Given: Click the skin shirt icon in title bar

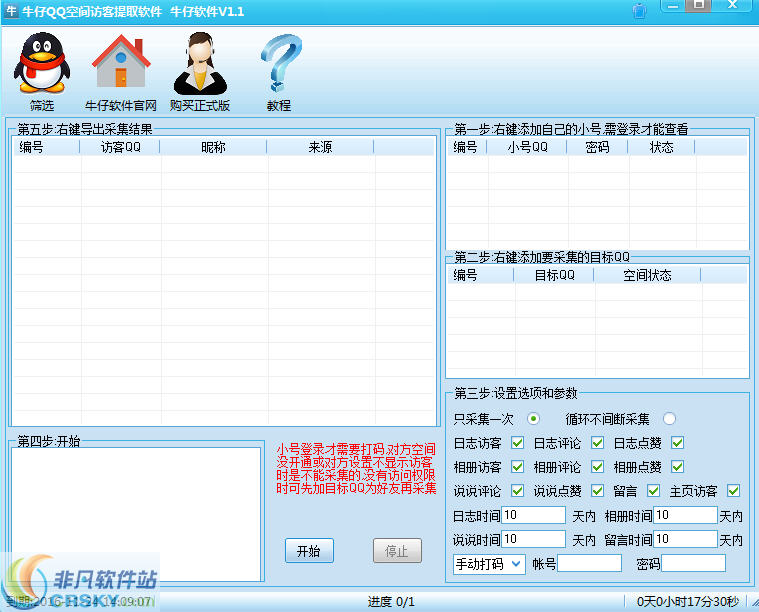Looking at the screenshot, I should pos(639,11).
